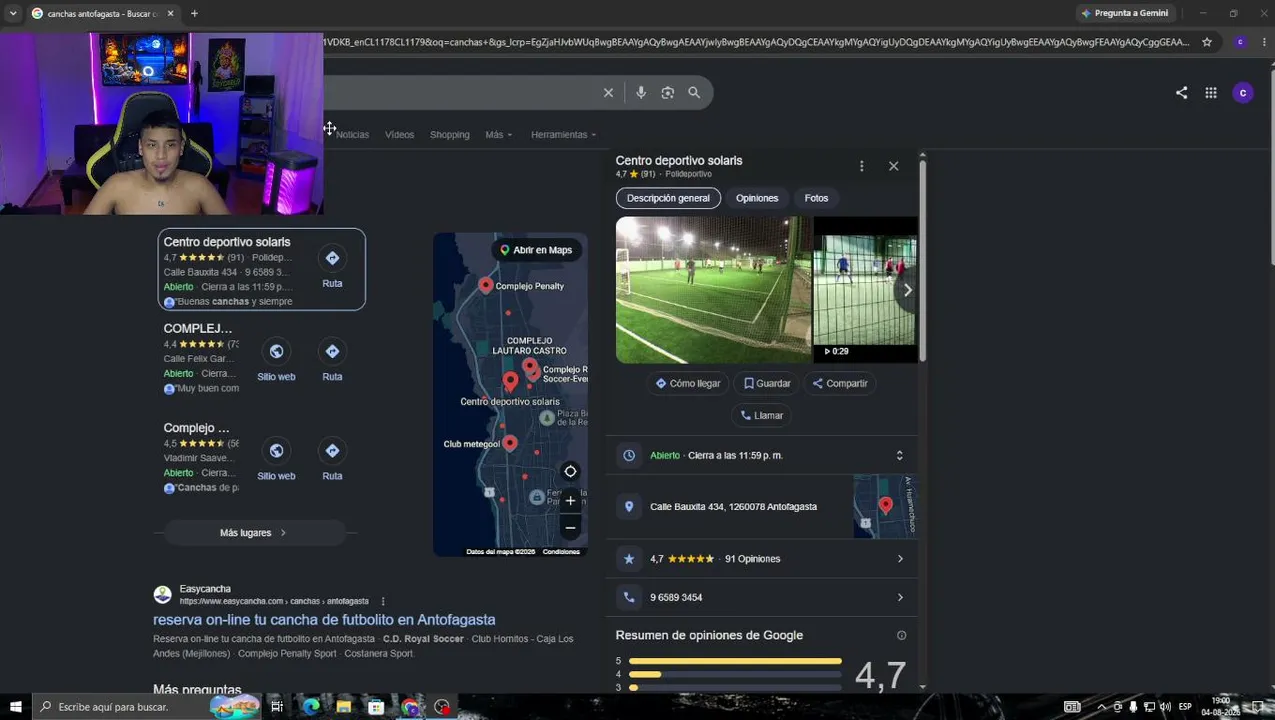Click the Club metegool map pin
This screenshot has width=1275, height=720.
click(510, 443)
